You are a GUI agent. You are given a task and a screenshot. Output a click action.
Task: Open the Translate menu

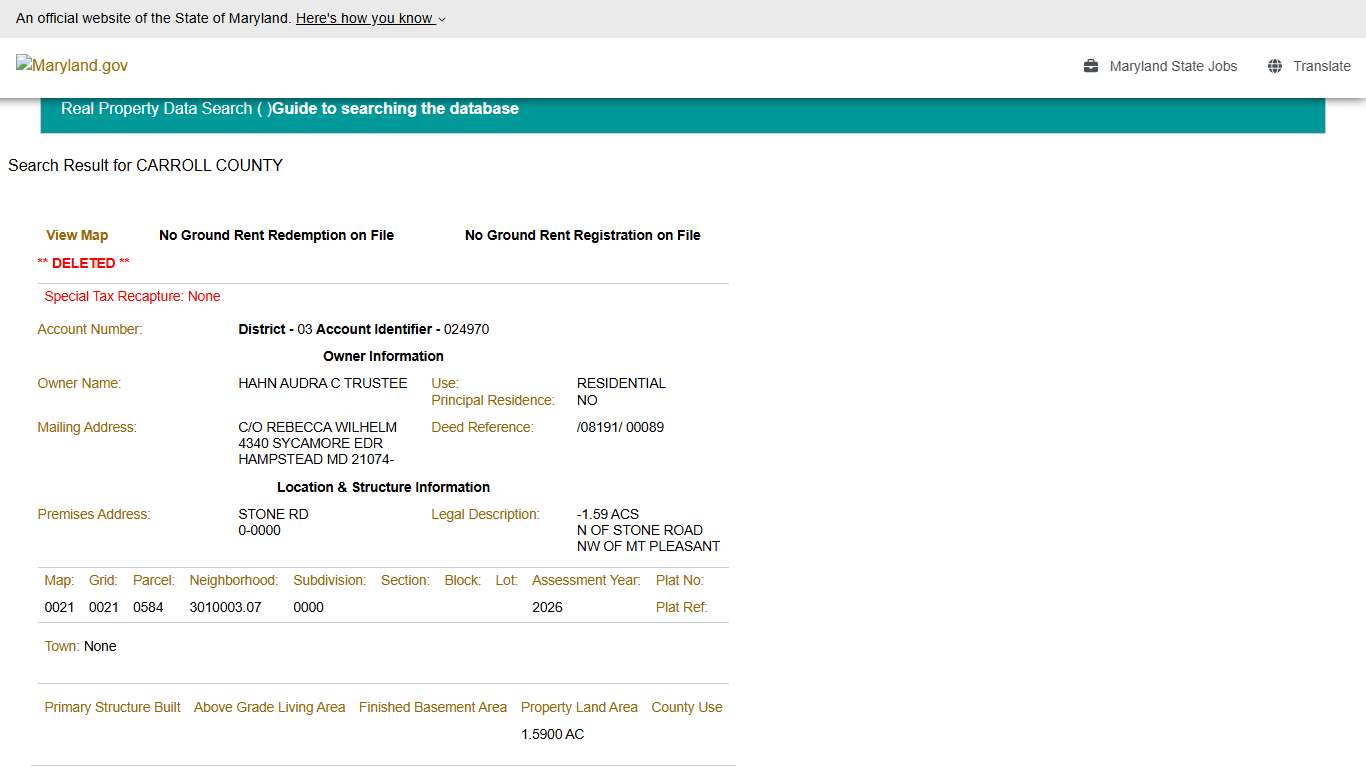tap(1321, 66)
